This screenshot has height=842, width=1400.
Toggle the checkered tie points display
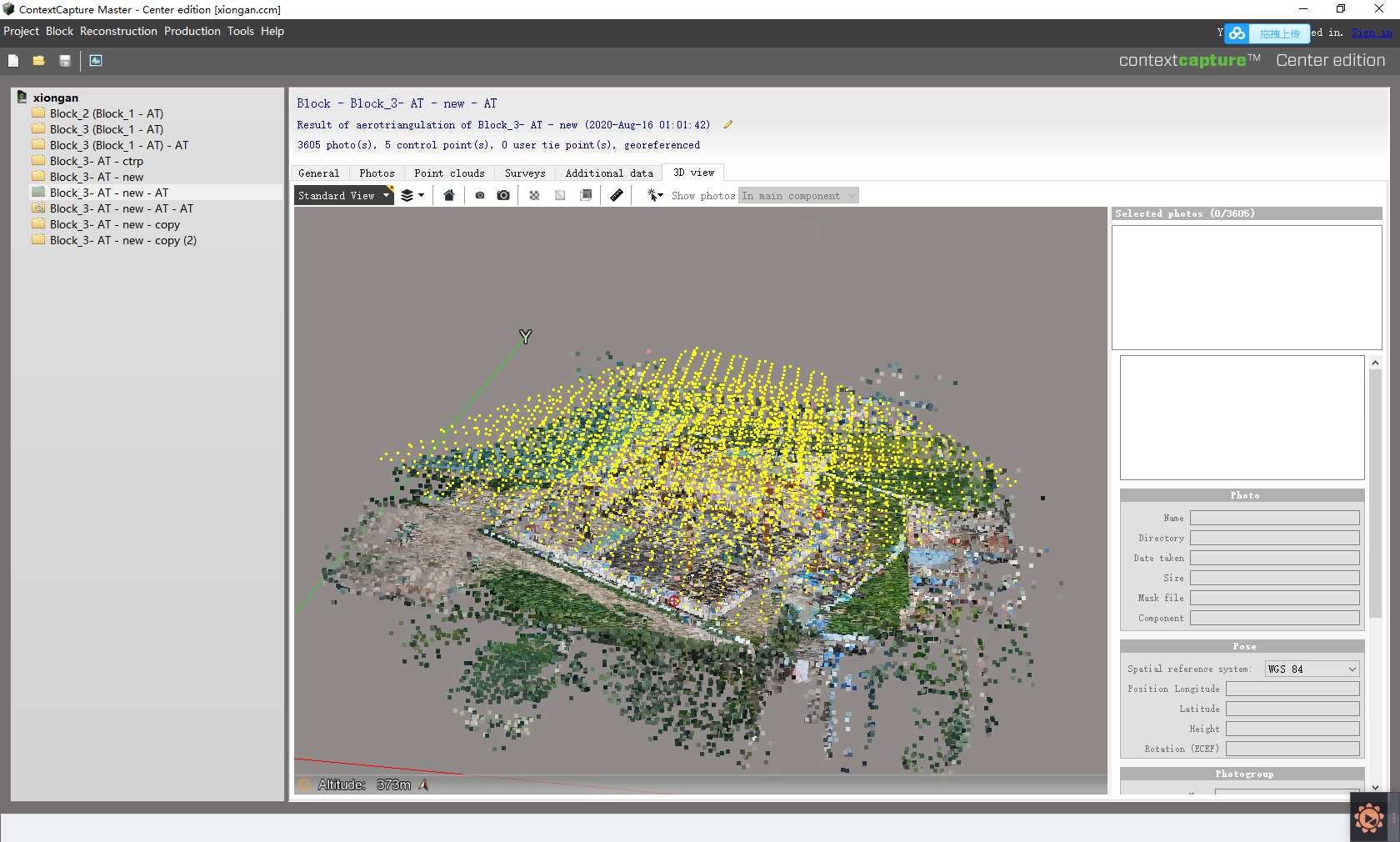click(534, 195)
